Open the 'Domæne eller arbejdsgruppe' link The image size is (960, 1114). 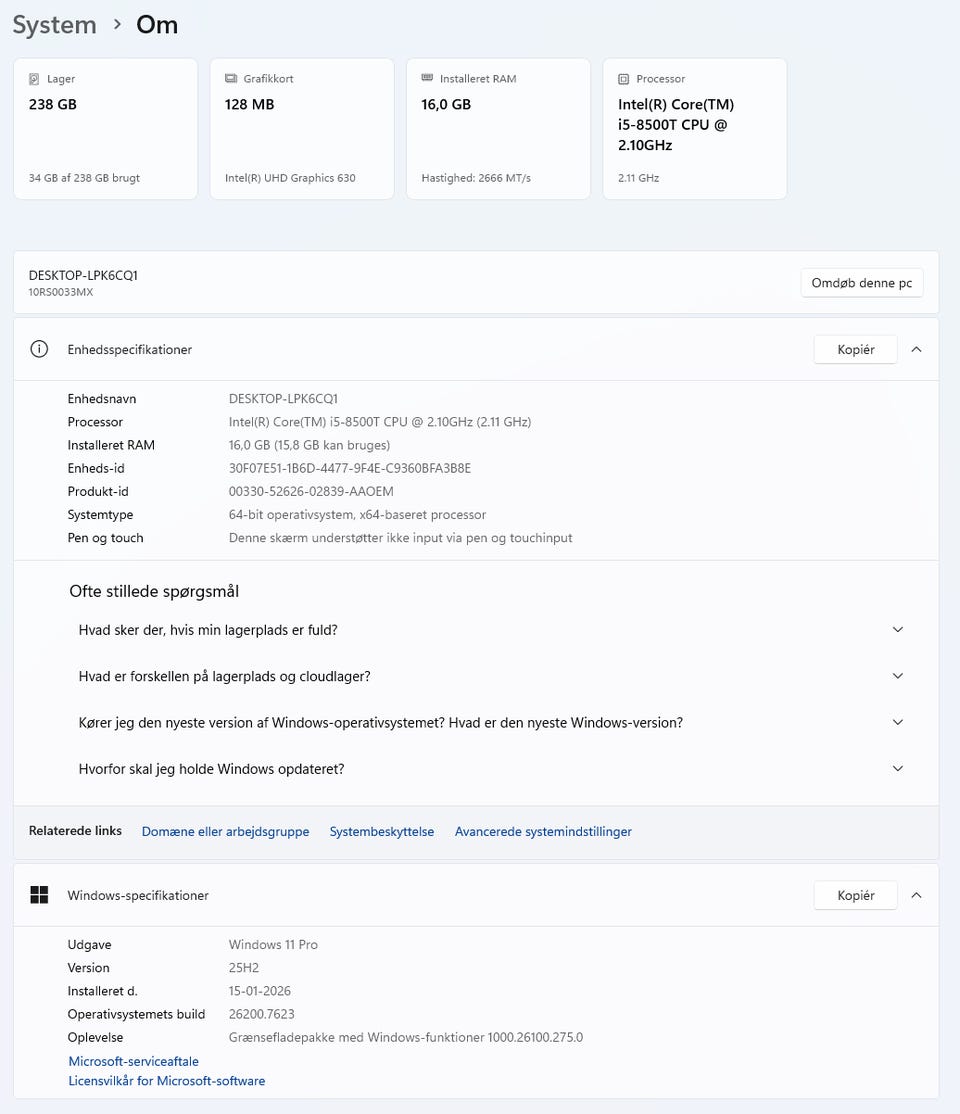click(x=225, y=831)
